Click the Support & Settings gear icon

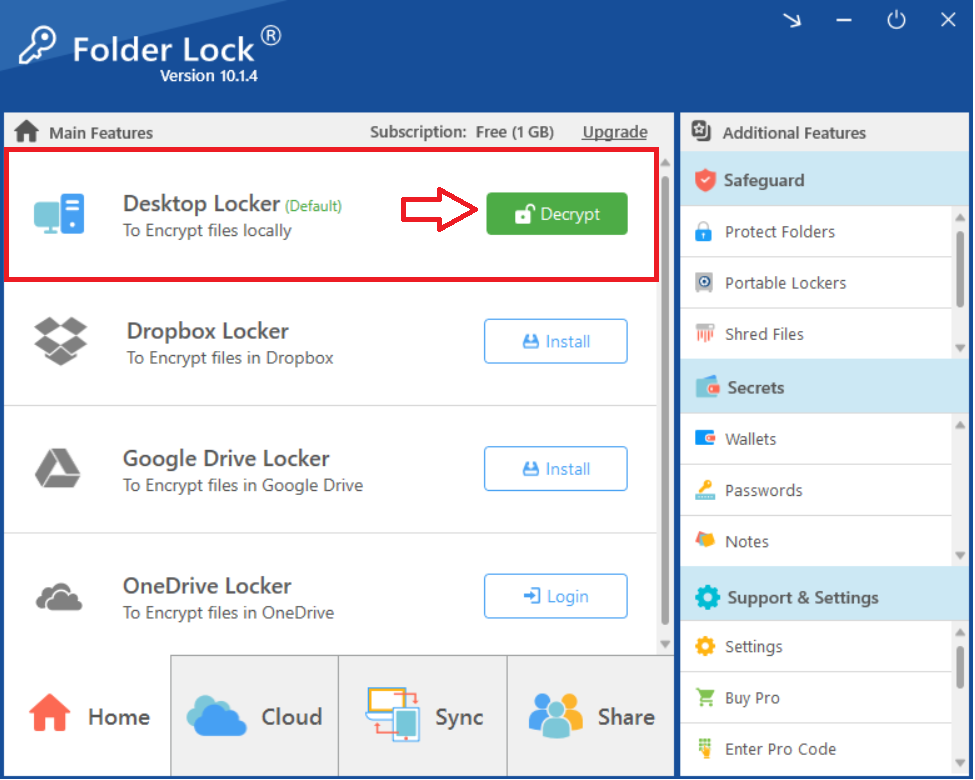point(708,597)
